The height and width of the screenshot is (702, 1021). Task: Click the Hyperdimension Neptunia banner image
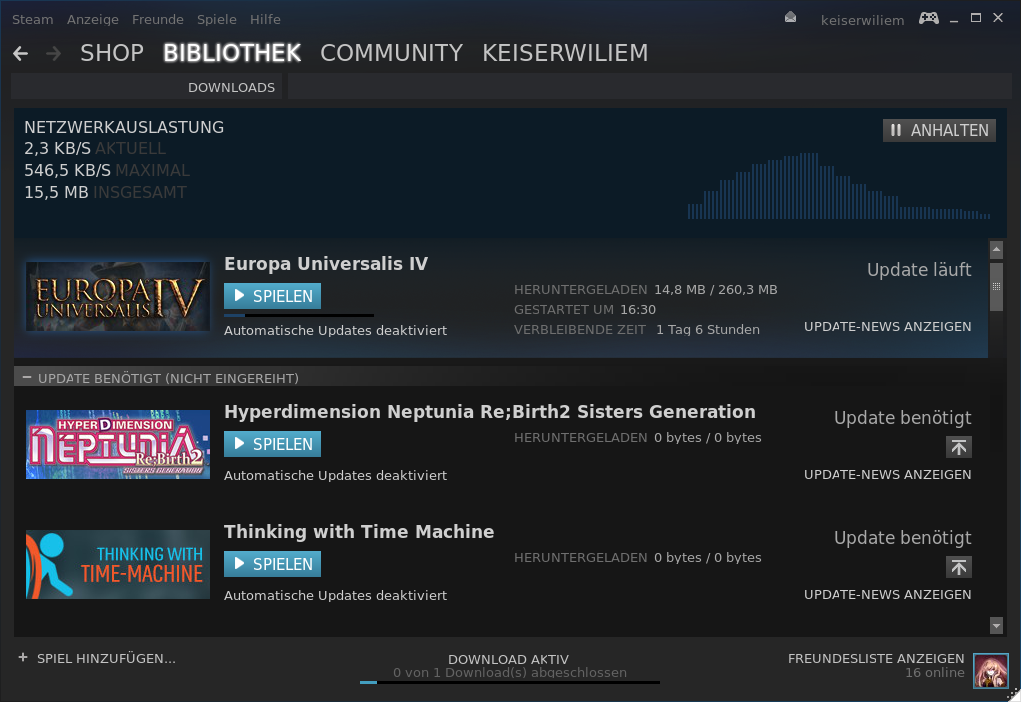(118, 444)
